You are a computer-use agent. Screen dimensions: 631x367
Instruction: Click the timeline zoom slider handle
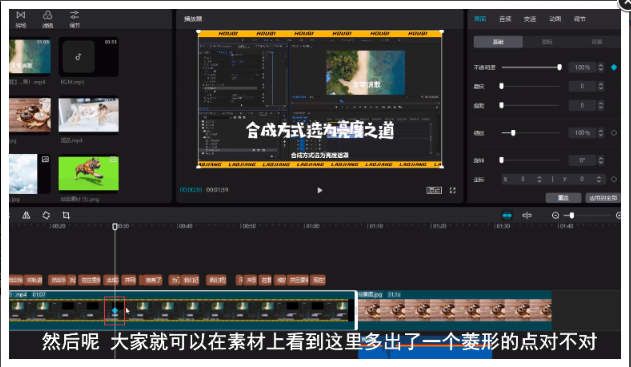571,216
